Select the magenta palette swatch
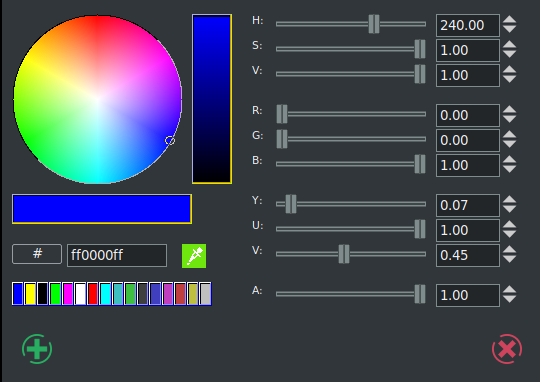 (x=68, y=293)
